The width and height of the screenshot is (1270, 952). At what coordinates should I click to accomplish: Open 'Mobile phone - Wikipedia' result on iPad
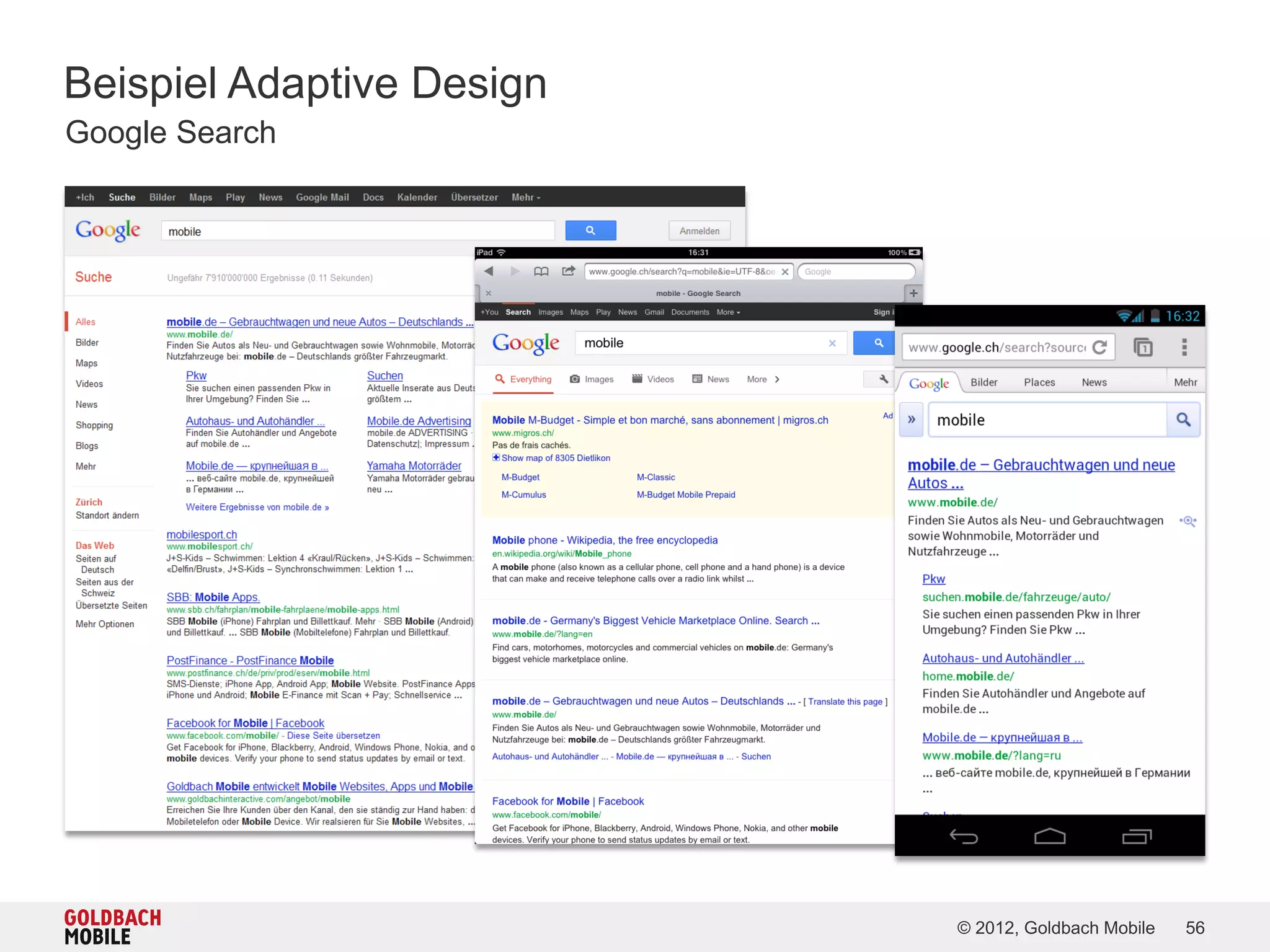click(x=605, y=540)
